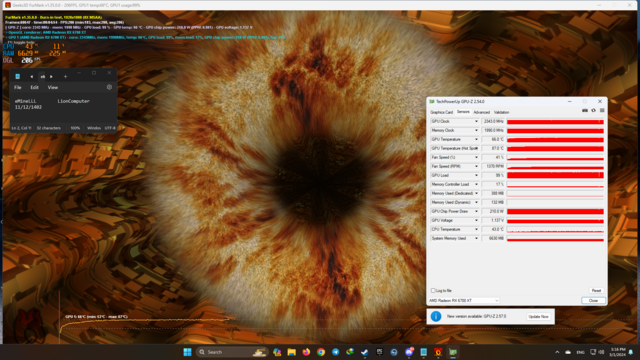Click the blue info icon in update notice
This screenshot has width=640, height=360.
pos(436,316)
